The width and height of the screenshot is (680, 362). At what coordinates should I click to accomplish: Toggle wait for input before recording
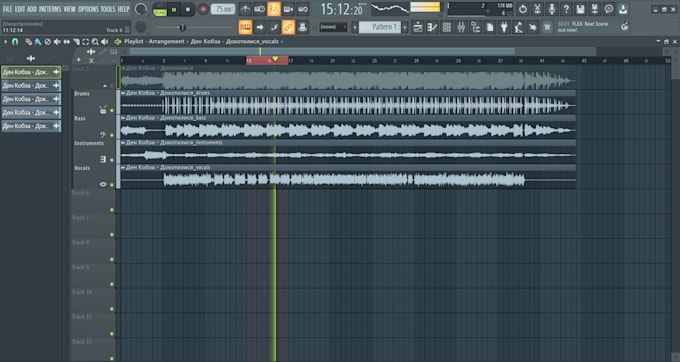click(x=259, y=9)
